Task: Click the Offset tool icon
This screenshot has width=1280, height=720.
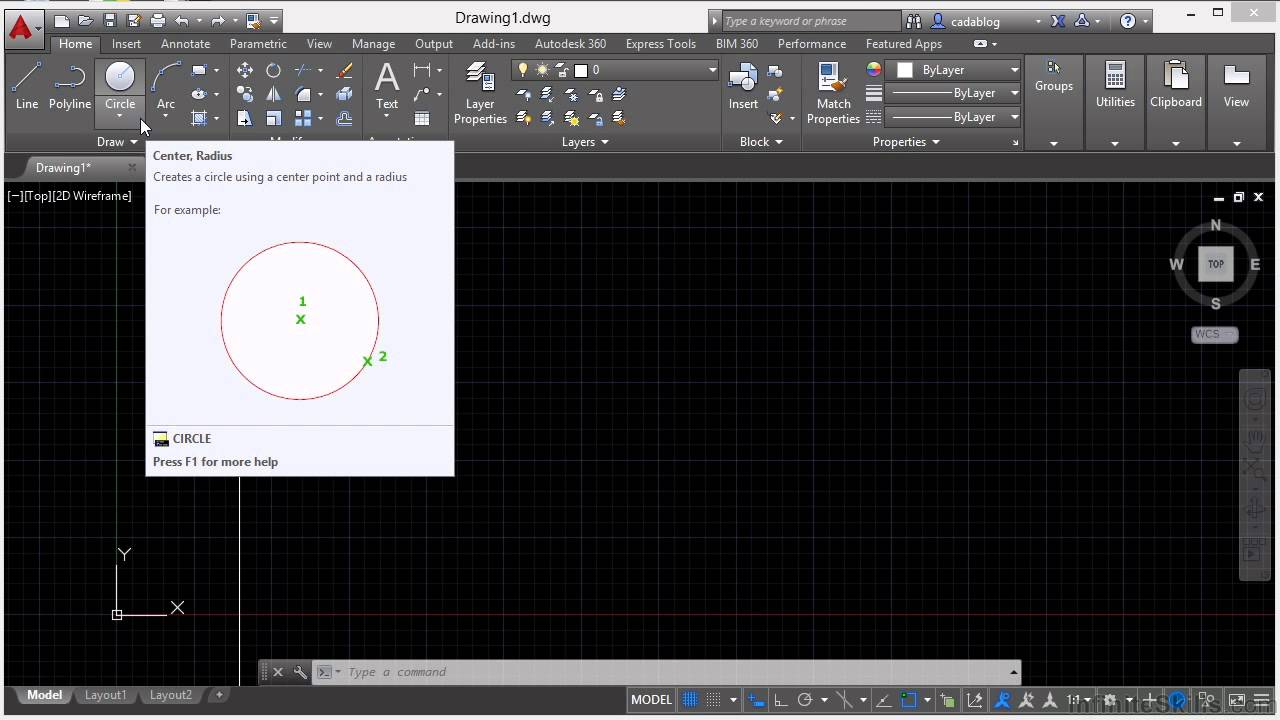Action: [345, 118]
